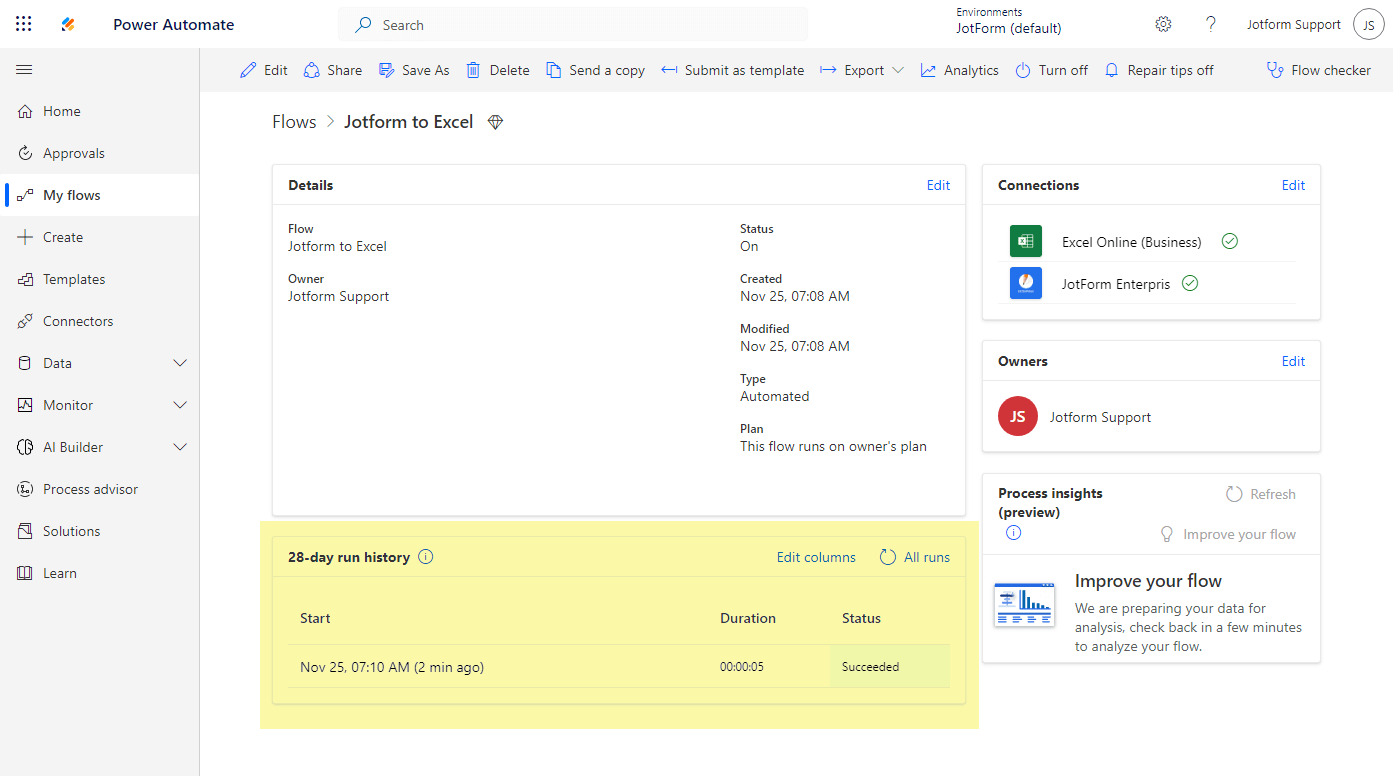Viewport: 1393px width, 776px height.
Task: Click the Jotform to Excel breadcrumb title
Action: (x=409, y=122)
